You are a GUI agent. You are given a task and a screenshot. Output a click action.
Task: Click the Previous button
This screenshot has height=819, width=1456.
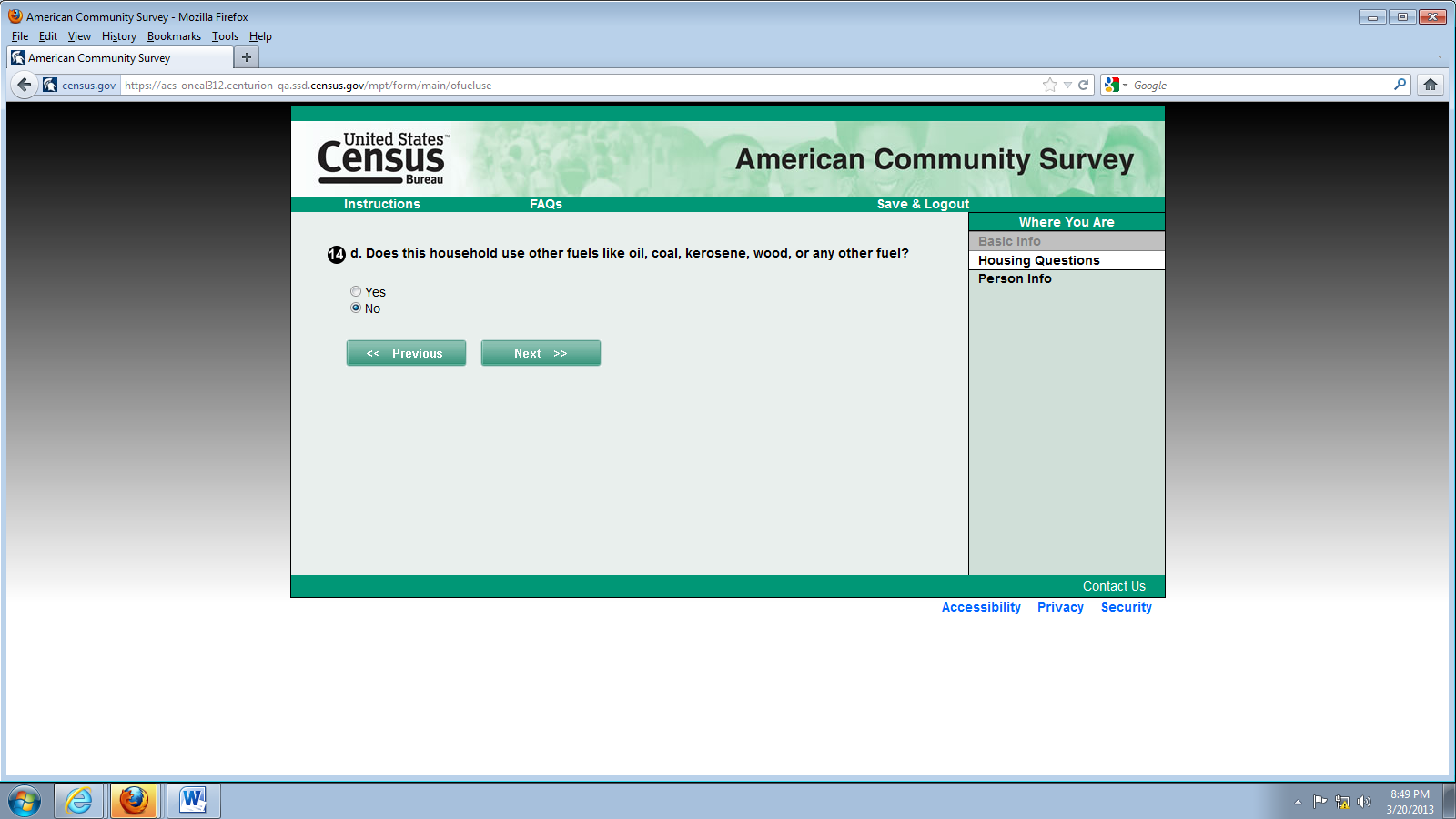point(406,353)
